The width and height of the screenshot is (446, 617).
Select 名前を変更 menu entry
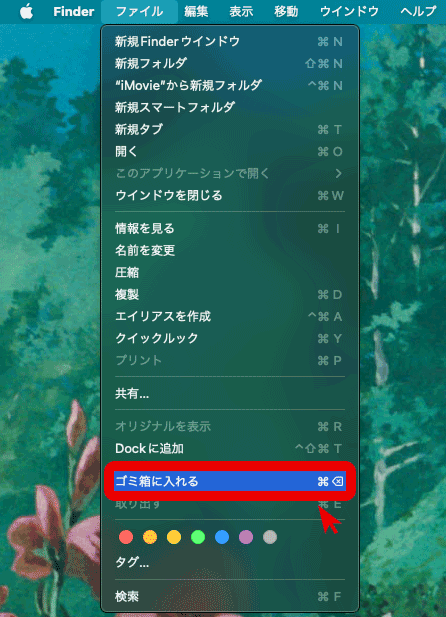(x=230, y=250)
